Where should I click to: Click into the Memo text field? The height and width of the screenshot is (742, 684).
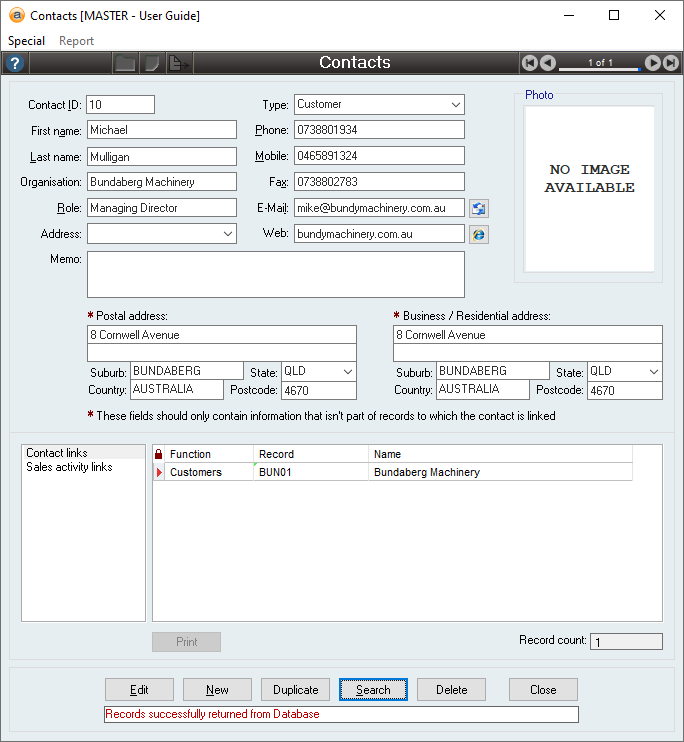click(x=275, y=274)
